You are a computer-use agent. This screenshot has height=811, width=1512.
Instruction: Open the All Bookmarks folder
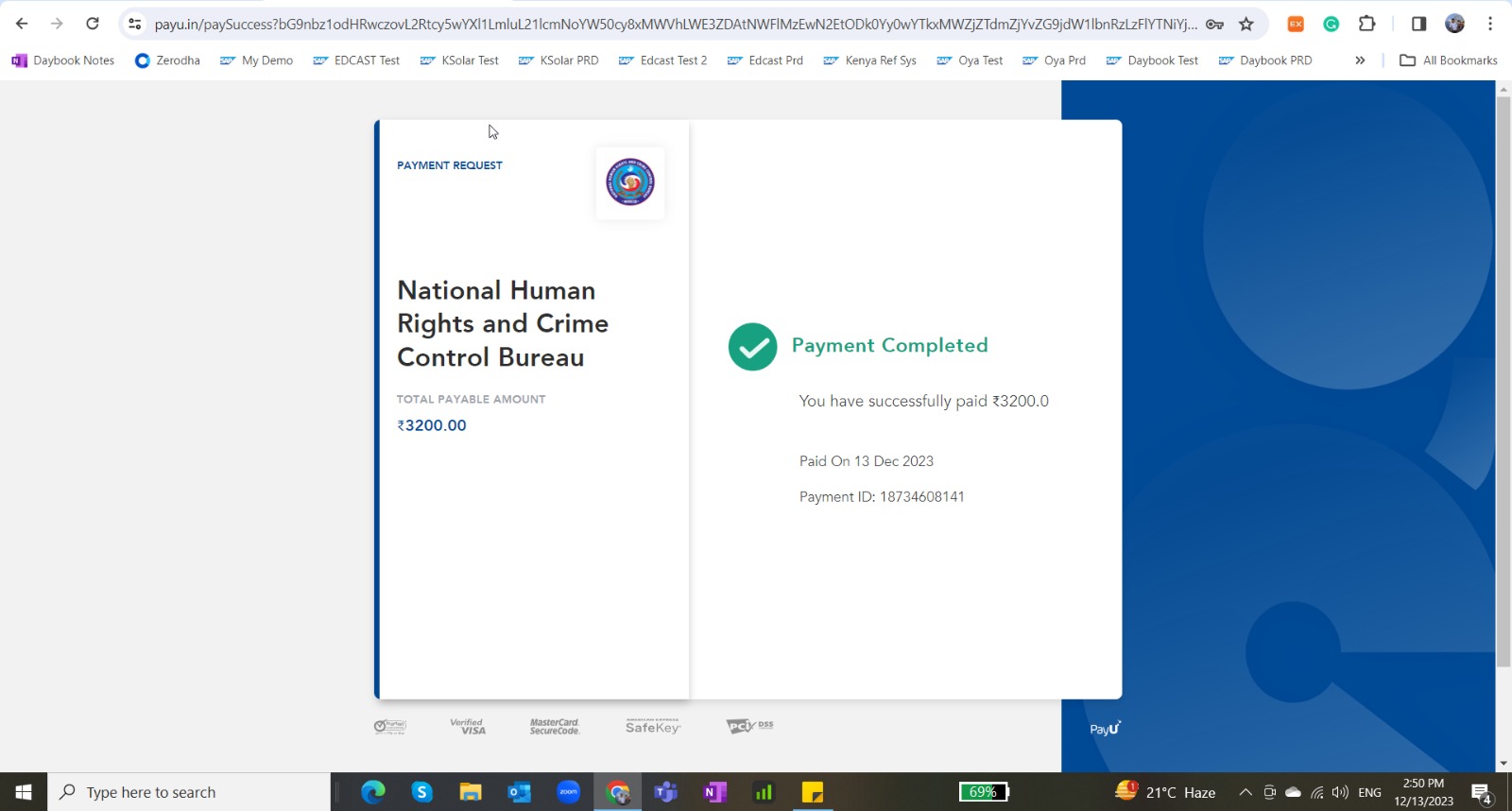1449,60
